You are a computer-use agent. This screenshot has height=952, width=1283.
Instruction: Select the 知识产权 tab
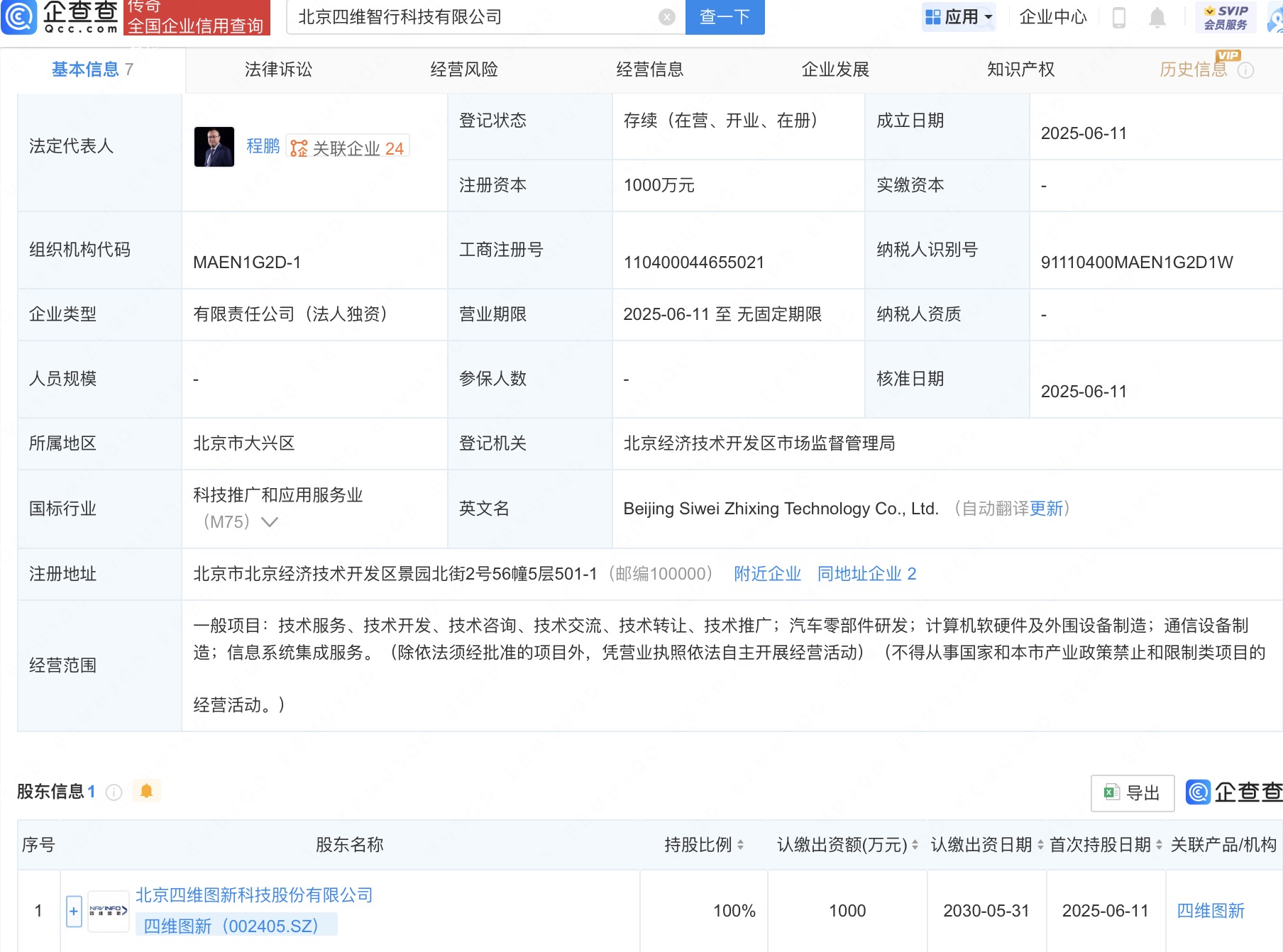(1020, 70)
